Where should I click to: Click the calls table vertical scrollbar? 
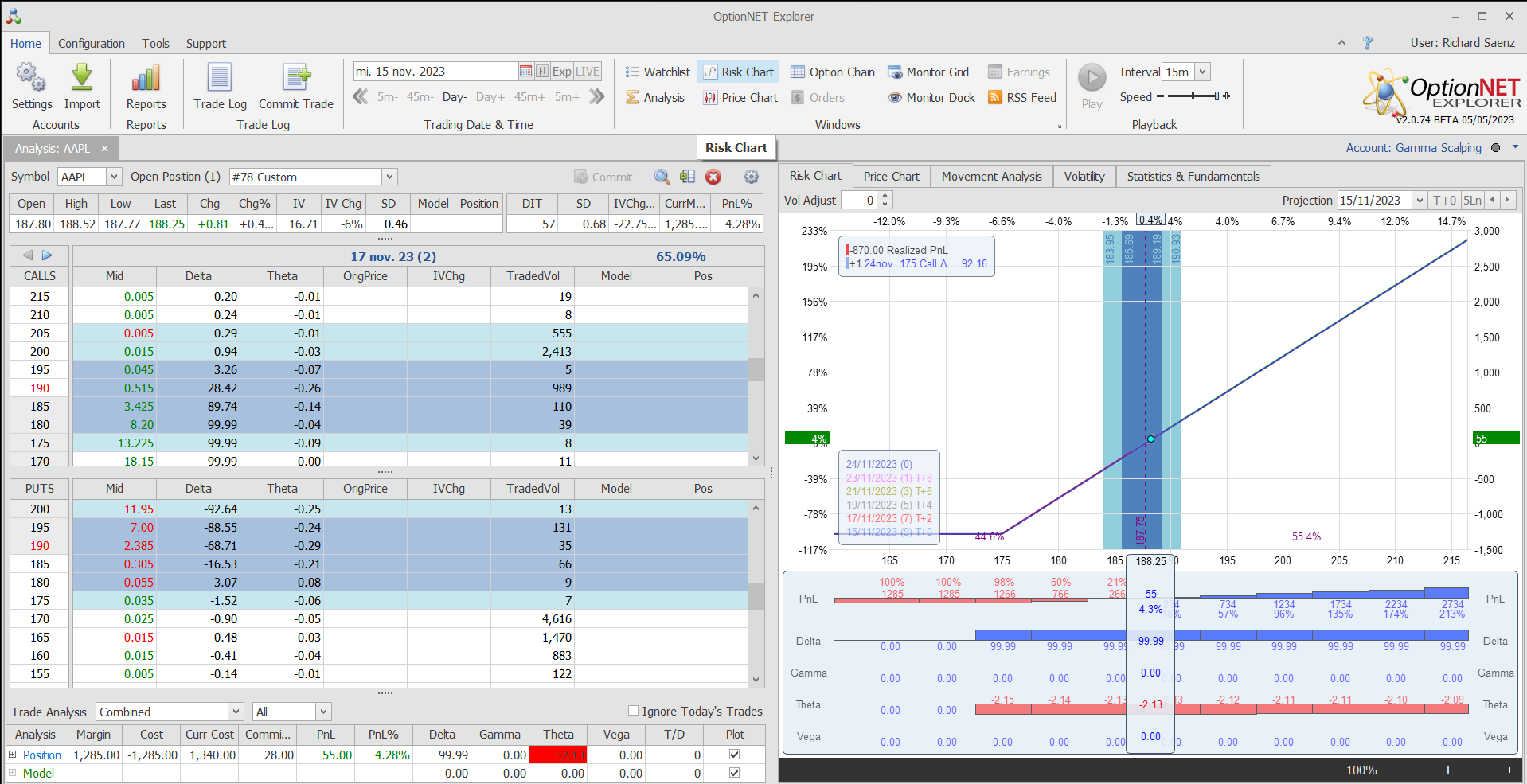756,376
